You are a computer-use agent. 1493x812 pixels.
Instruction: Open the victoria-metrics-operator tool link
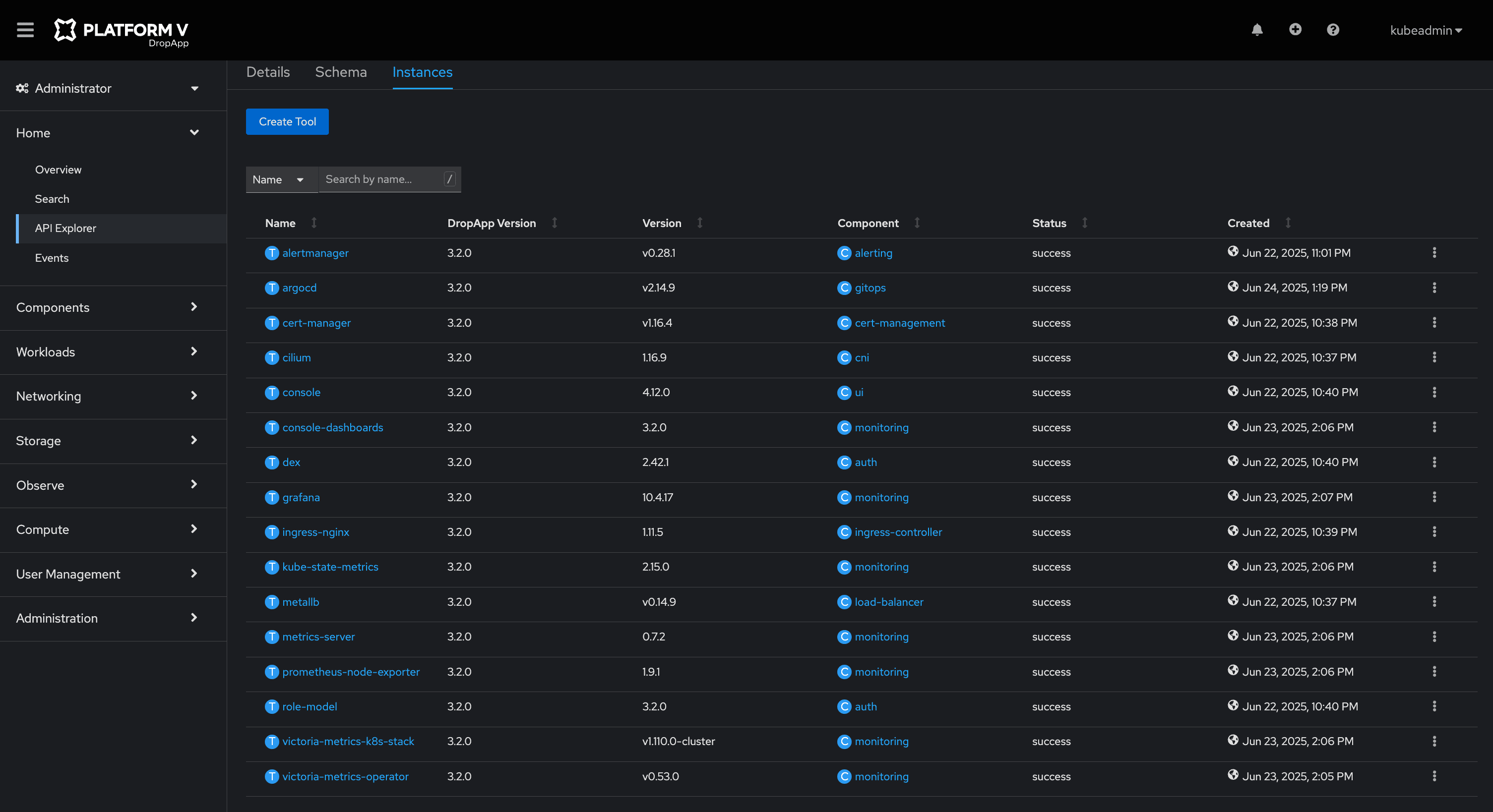(x=345, y=776)
